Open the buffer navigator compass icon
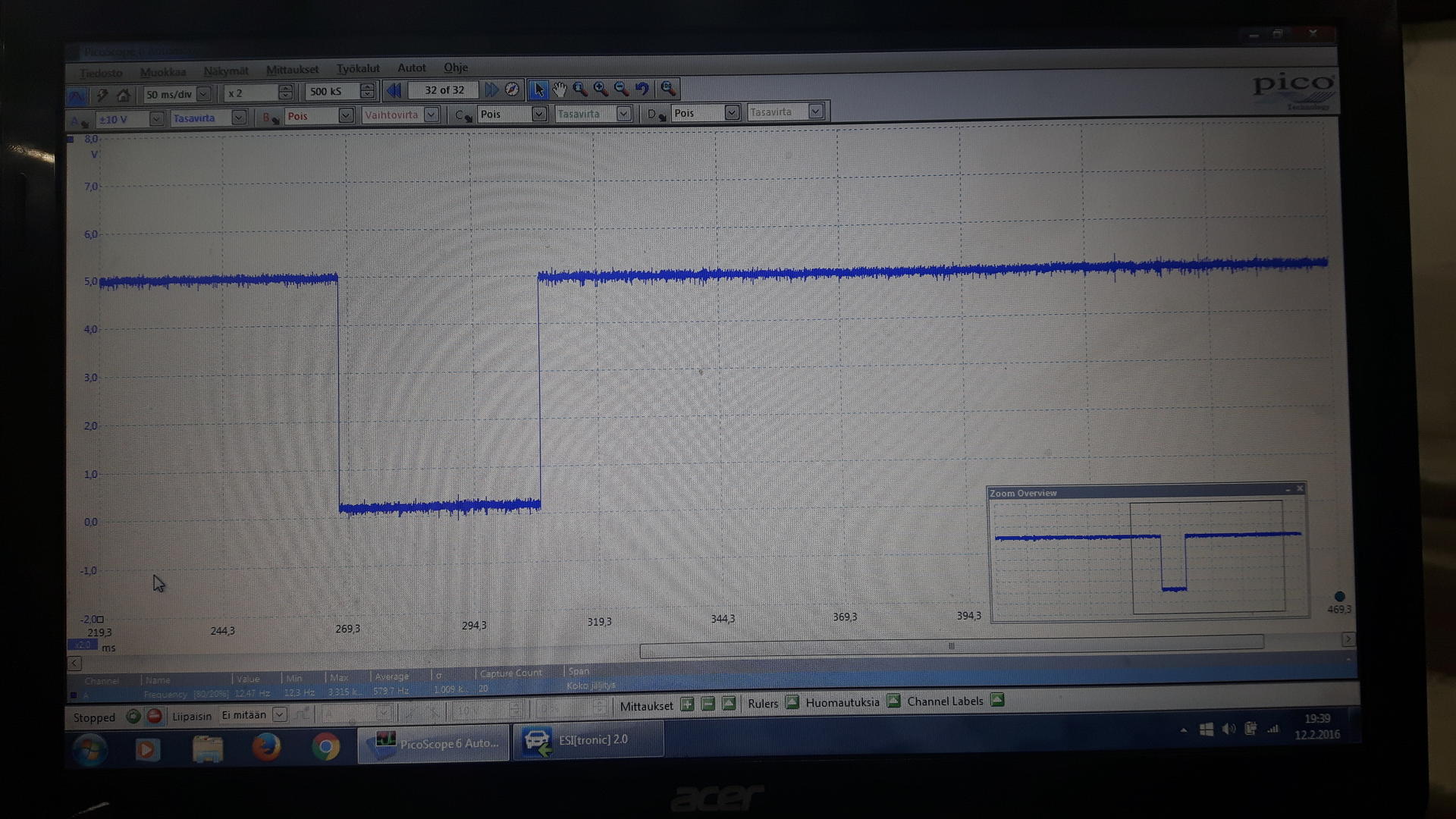This screenshot has height=819, width=1456. [x=513, y=89]
